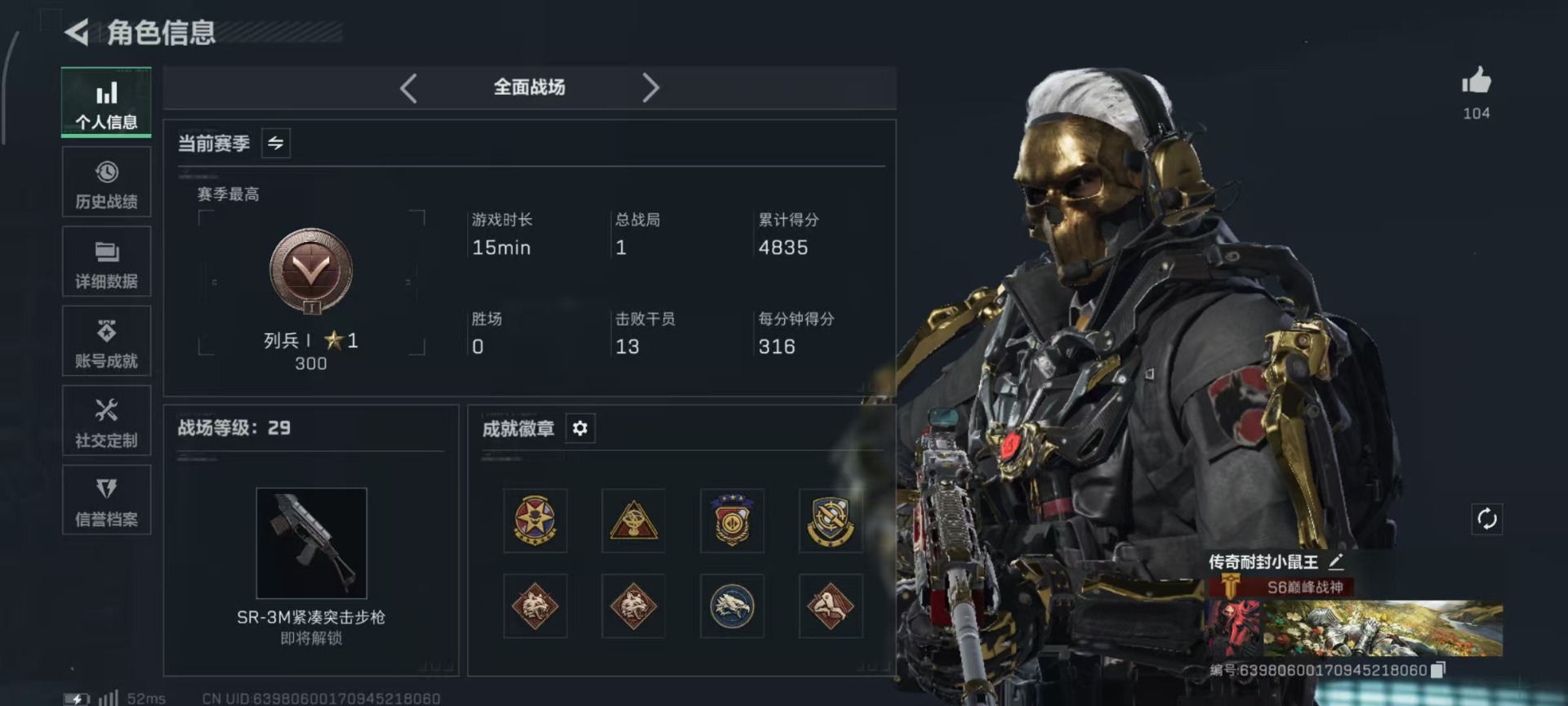Select the SR-3M紧凑突击步枪 weapon thumbnail
Viewport: 1568px width, 706px height.
311,543
